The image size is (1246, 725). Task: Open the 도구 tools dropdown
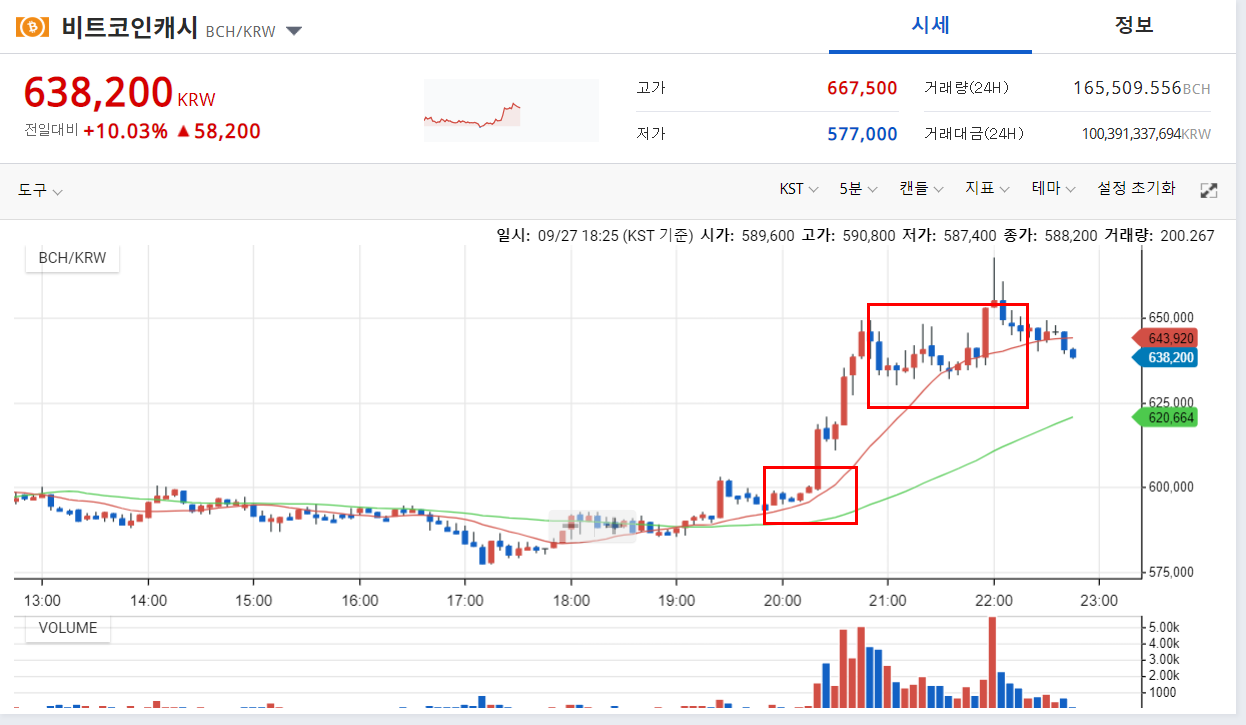coord(40,190)
